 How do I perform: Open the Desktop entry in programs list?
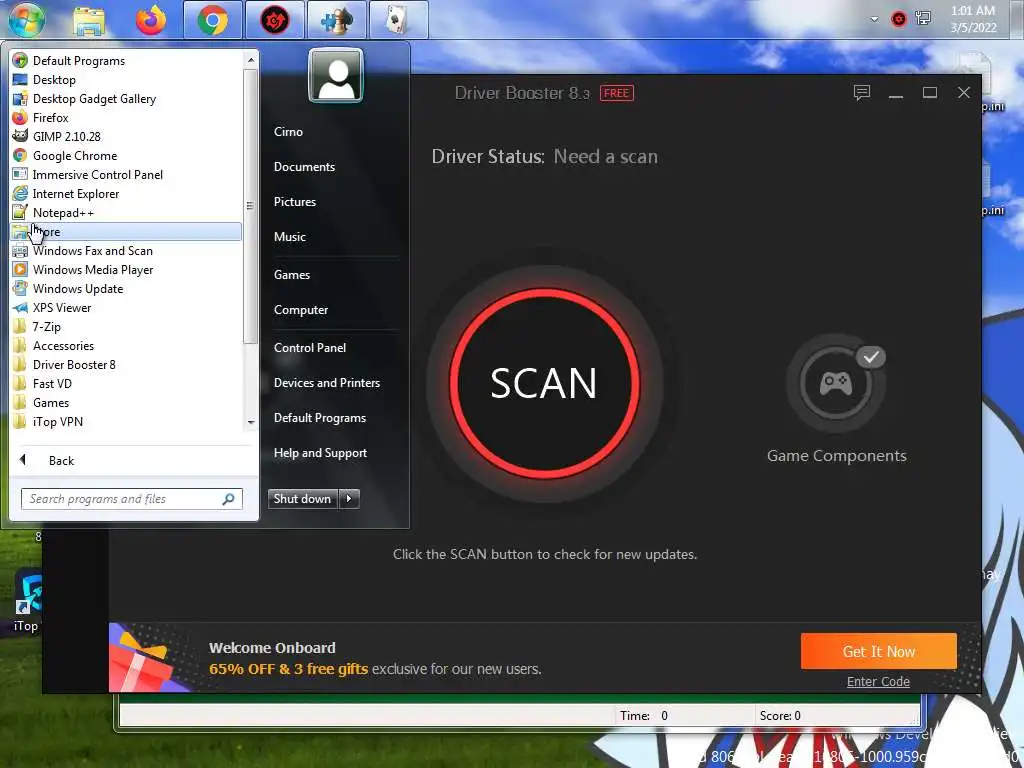(x=126, y=80)
